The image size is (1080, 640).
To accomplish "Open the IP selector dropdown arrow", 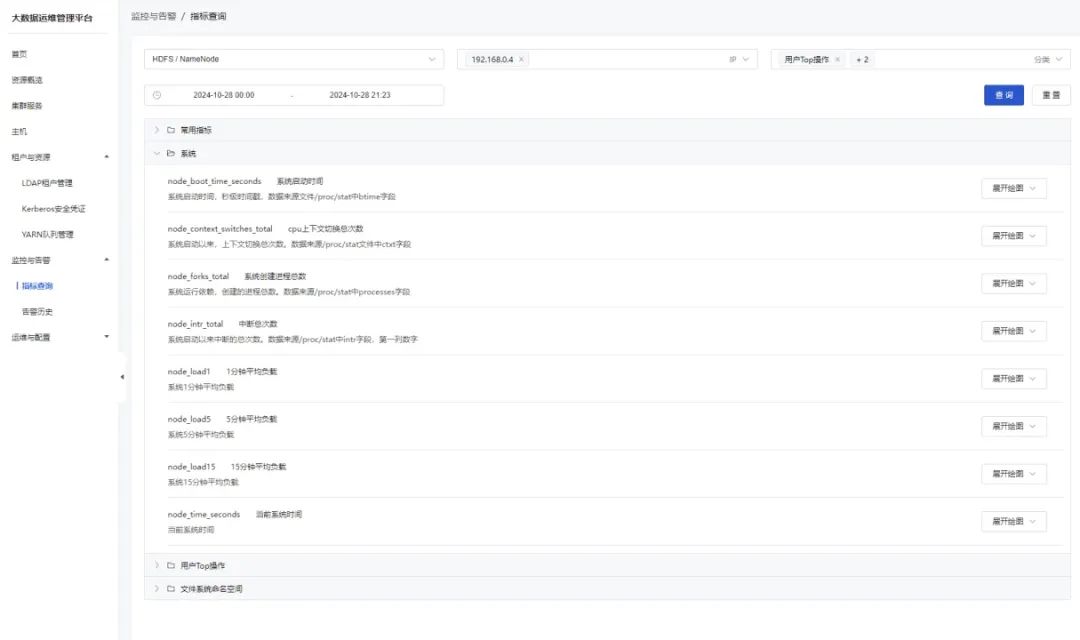I will click(x=745, y=60).
